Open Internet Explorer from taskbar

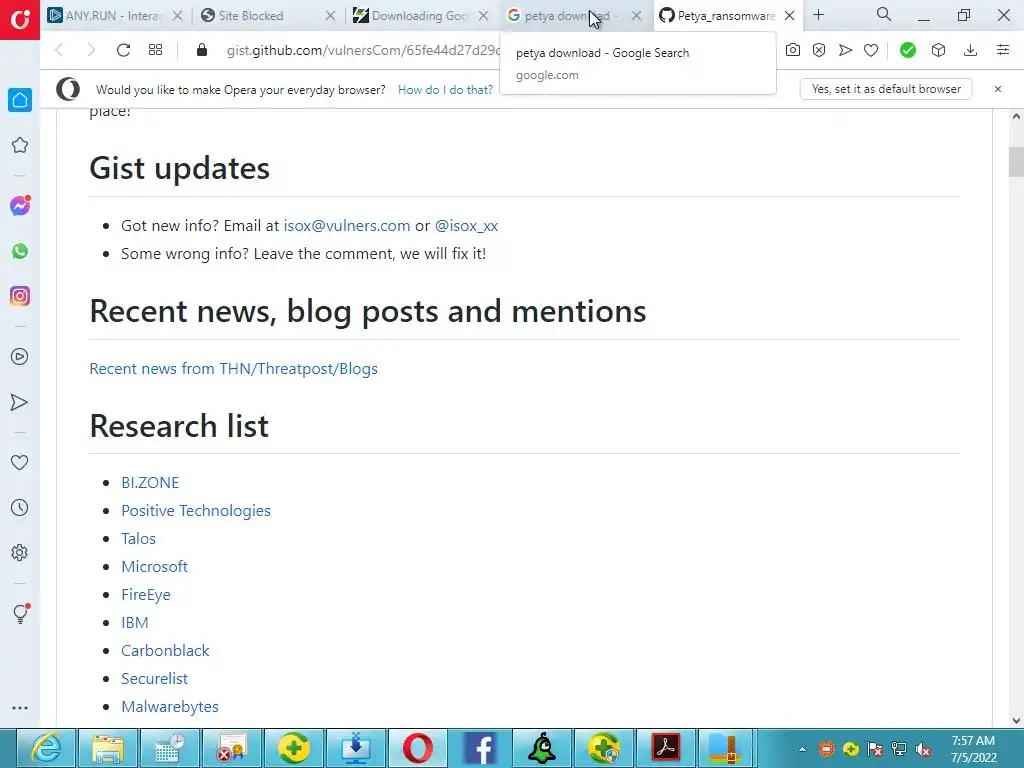[46, 748]
